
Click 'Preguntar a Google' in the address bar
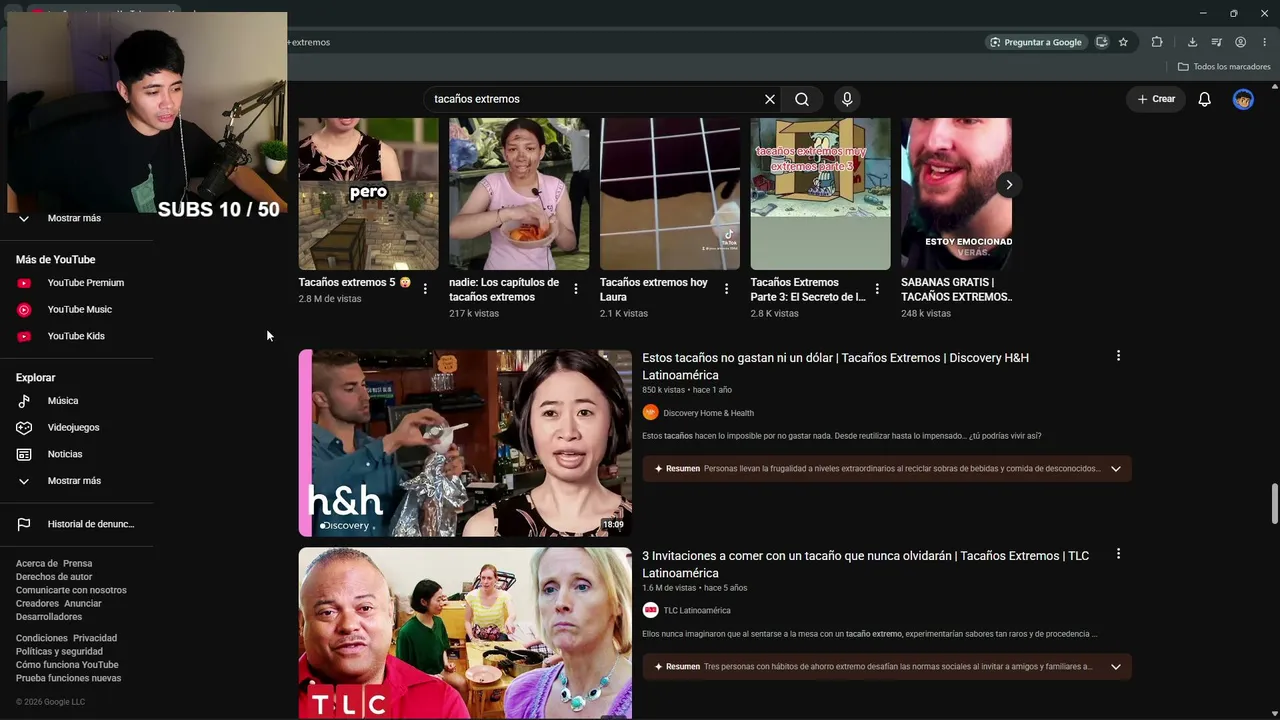[x=1035, y=42]
